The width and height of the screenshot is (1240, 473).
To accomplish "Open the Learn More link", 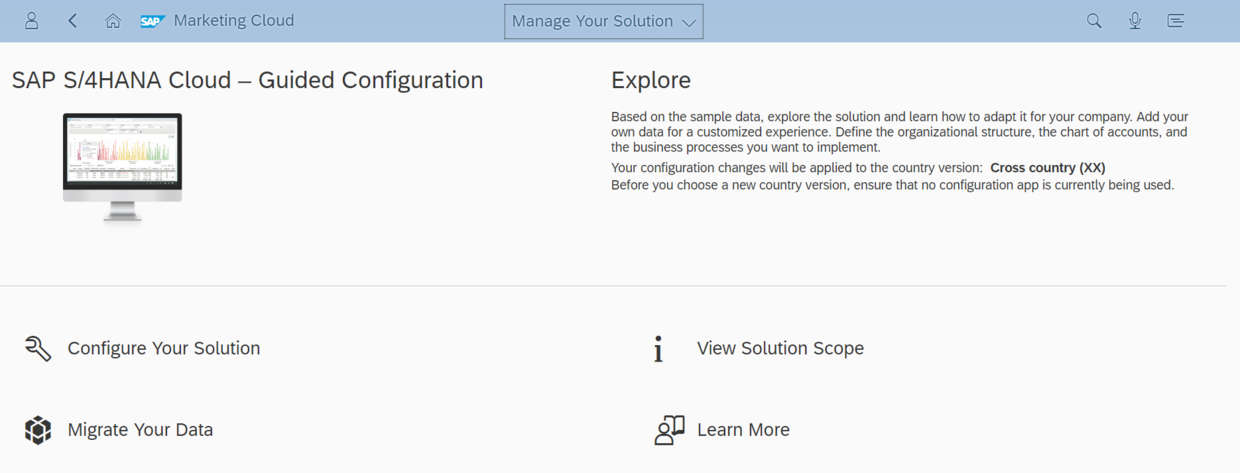I will [743, 430].
